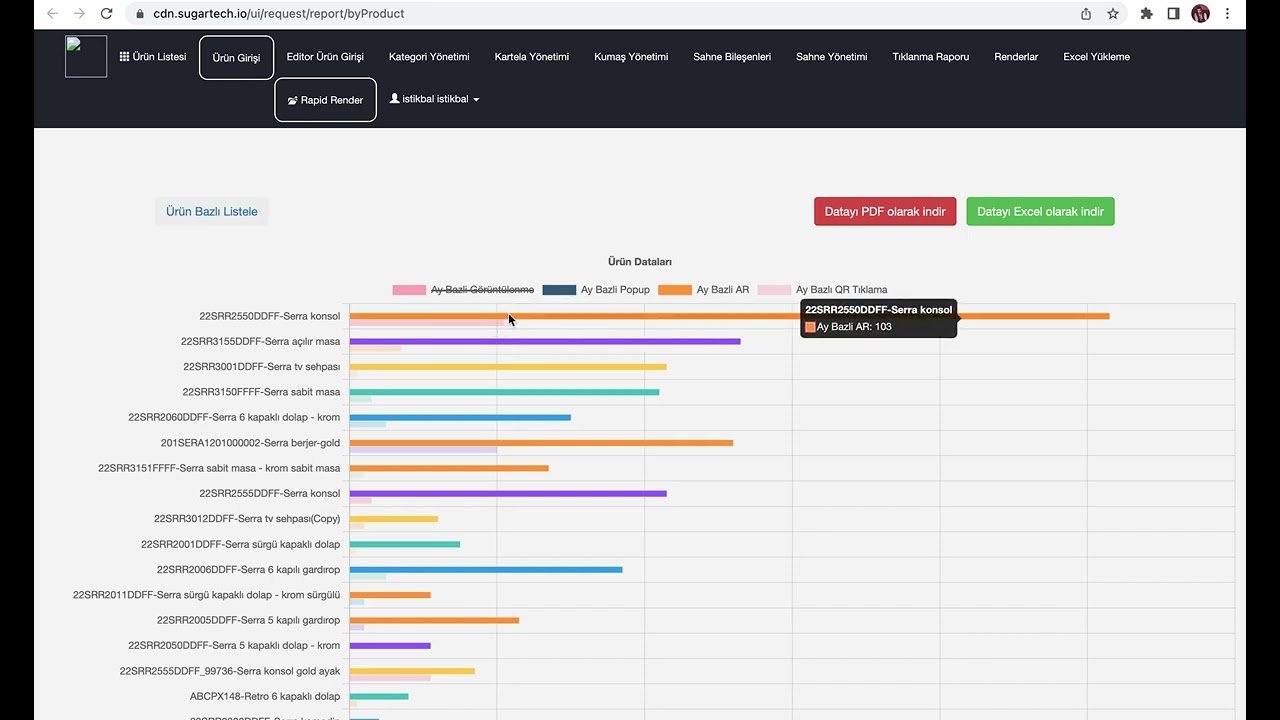Click the share icon in address bar

point(1086,14)
